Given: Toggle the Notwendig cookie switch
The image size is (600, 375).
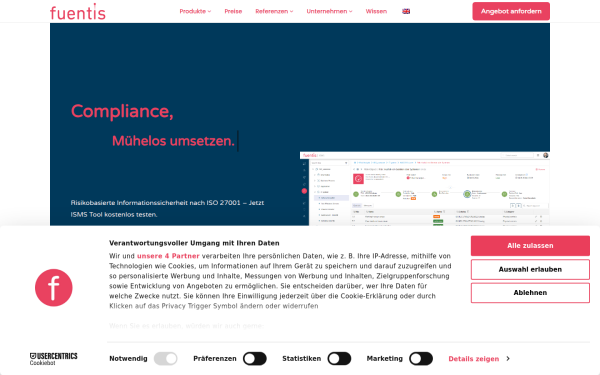Looking at the screenshot, I should coord(166,359).
